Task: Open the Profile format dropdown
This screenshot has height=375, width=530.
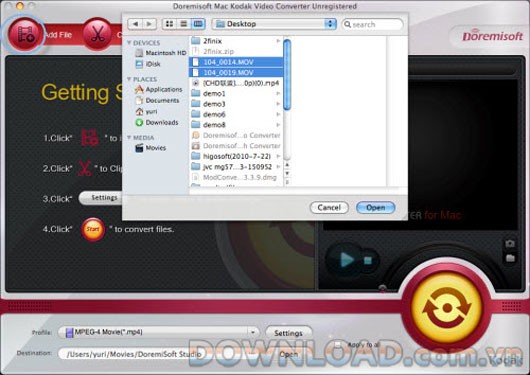Action: pyautogui.click(x=158, y=332)
